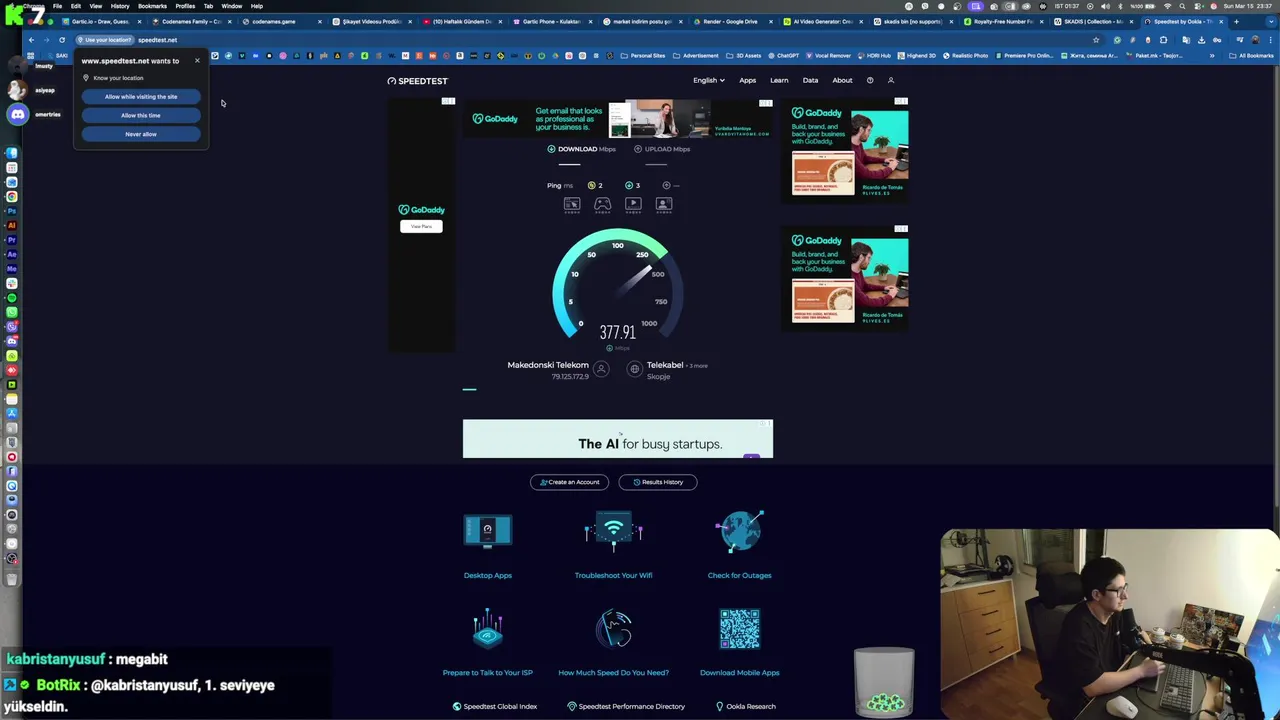Click the Wi-Fi icon in menu bar

pos(1167,6)
